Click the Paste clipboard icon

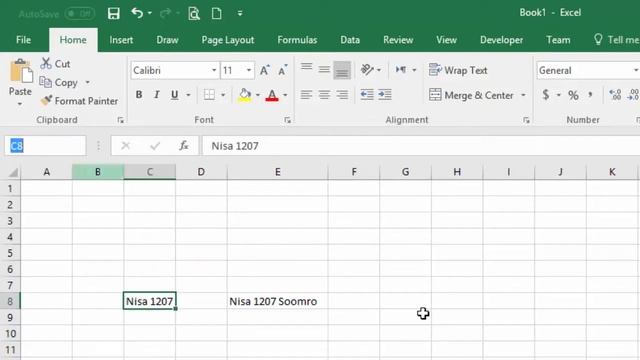click(x=20, y=71)
